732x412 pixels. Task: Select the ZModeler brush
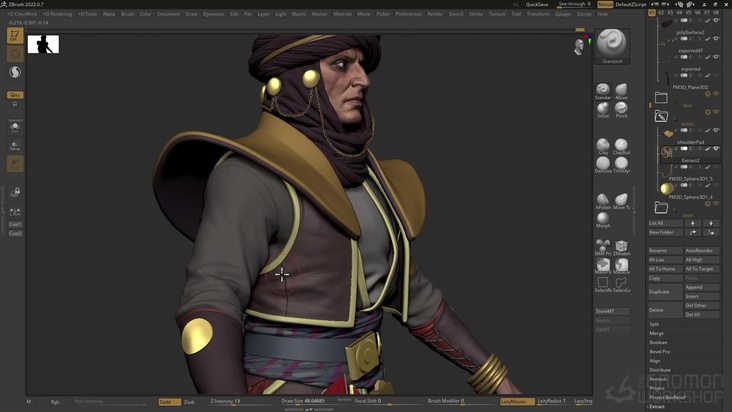pos(621,247)
